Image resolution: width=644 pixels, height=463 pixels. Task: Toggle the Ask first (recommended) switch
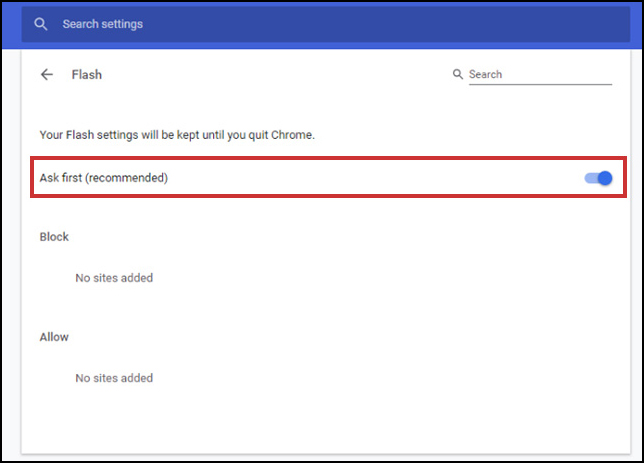pyautogui.click(x=598, y=178)
